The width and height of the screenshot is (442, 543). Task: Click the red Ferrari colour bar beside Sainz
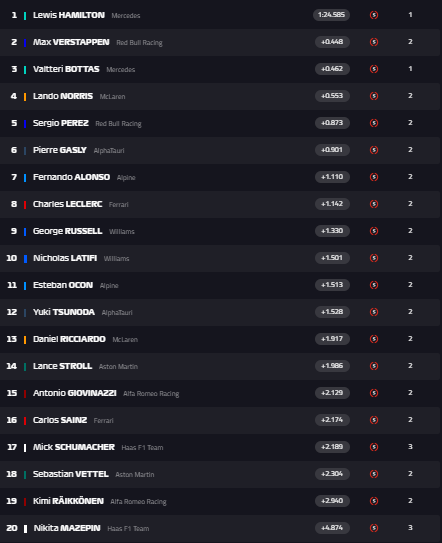25,421
